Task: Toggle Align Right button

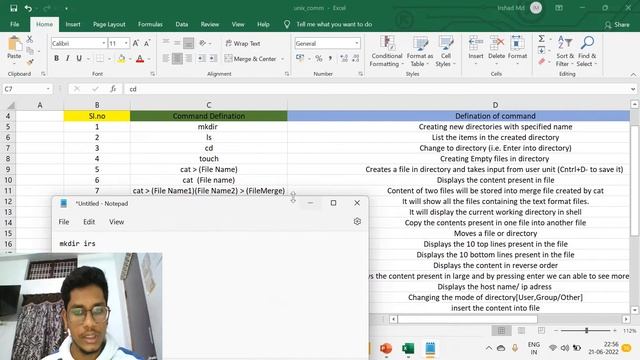Action: [x=189, y=59]
